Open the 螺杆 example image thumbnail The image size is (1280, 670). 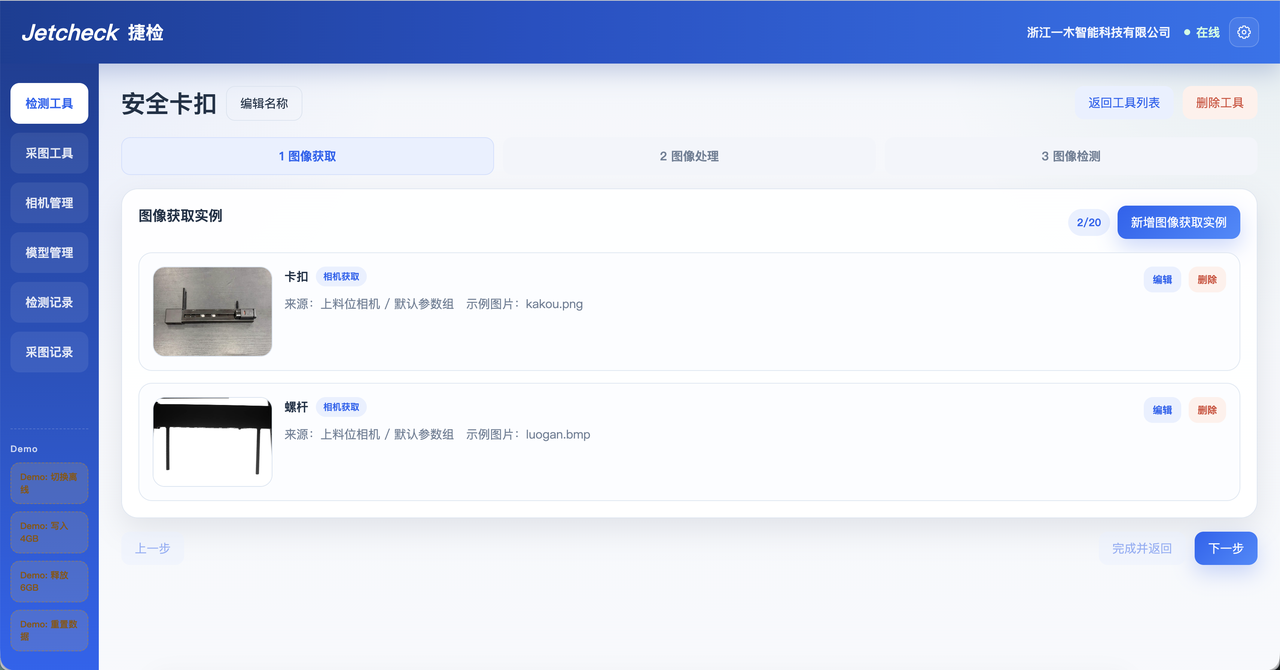[x=213, y=442]
